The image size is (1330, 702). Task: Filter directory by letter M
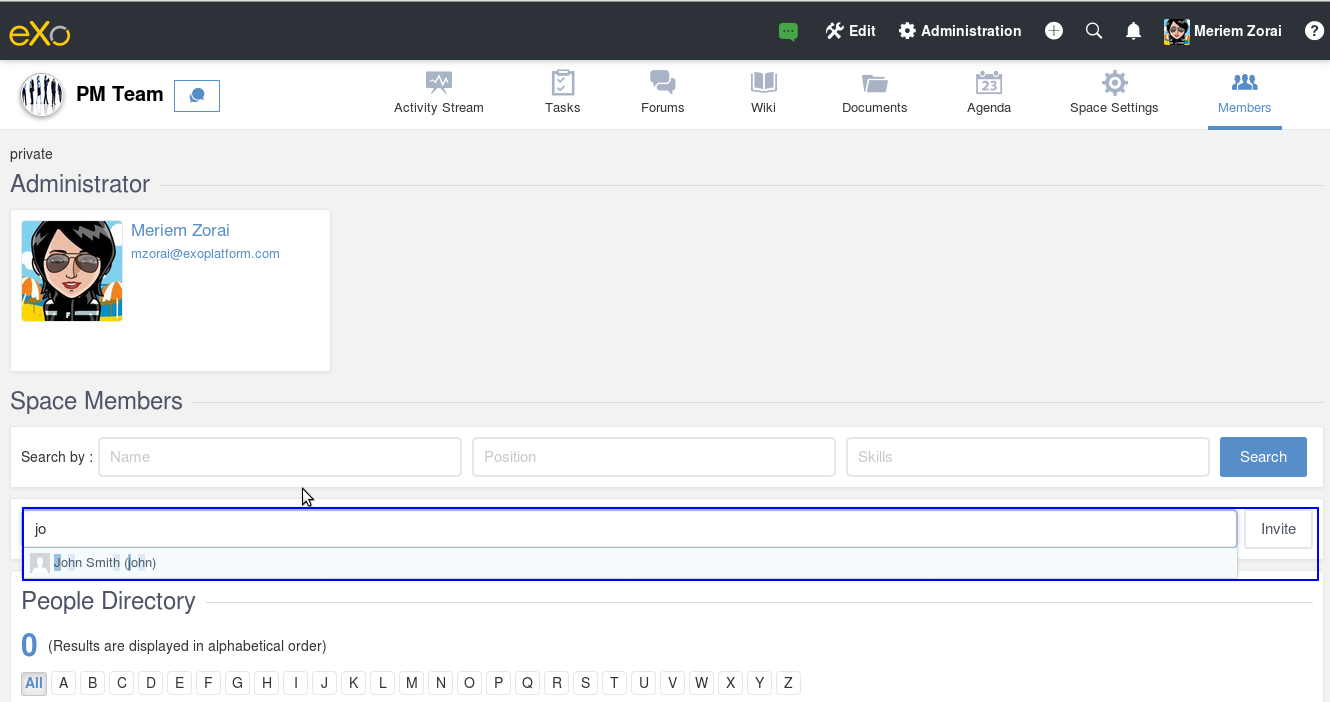[x=411, y=683]
